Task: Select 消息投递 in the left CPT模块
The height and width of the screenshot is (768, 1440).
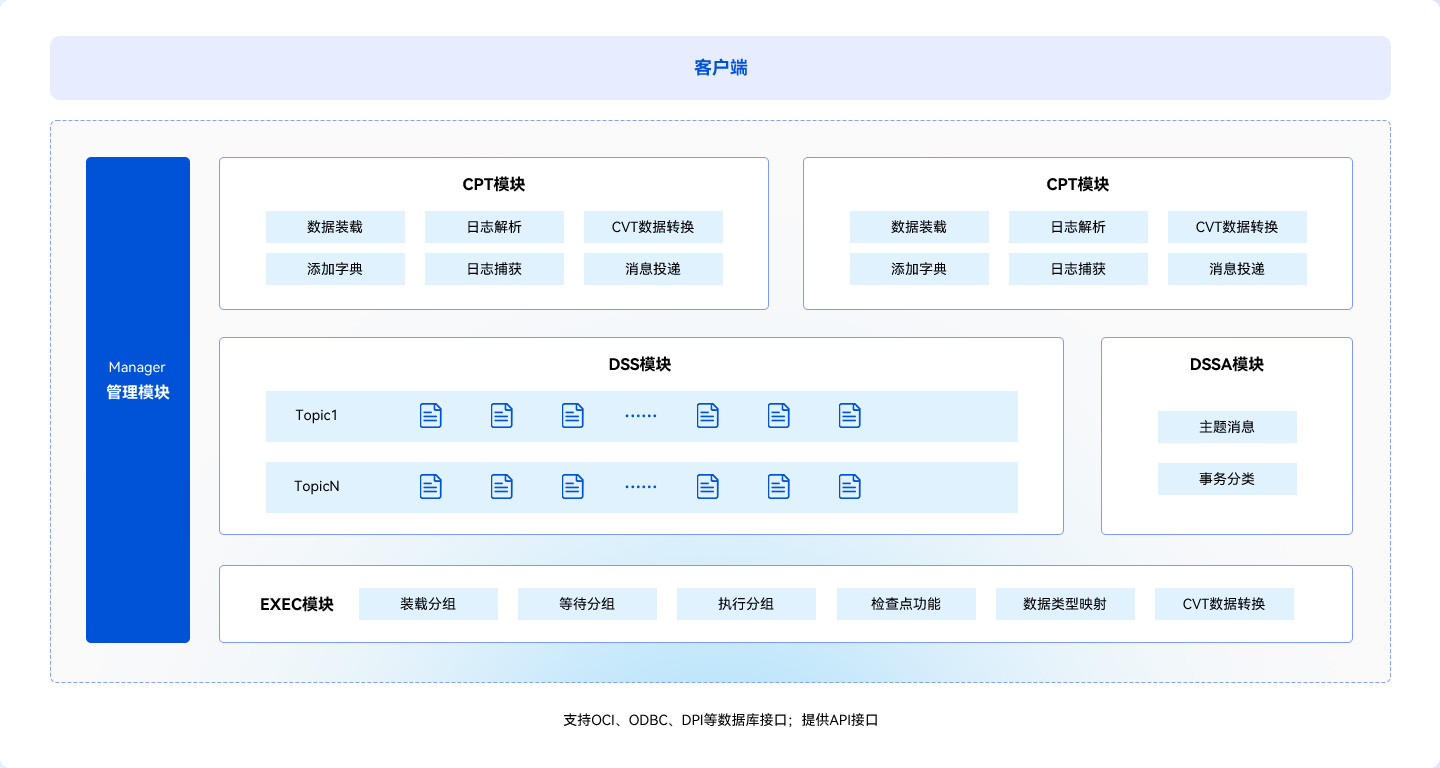Action: point(654,269)
